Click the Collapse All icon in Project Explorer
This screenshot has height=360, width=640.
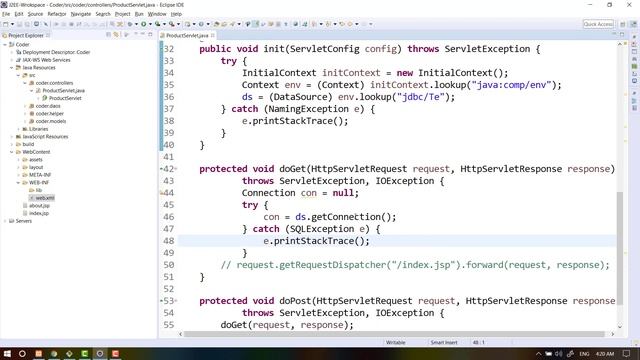(109, 35)
